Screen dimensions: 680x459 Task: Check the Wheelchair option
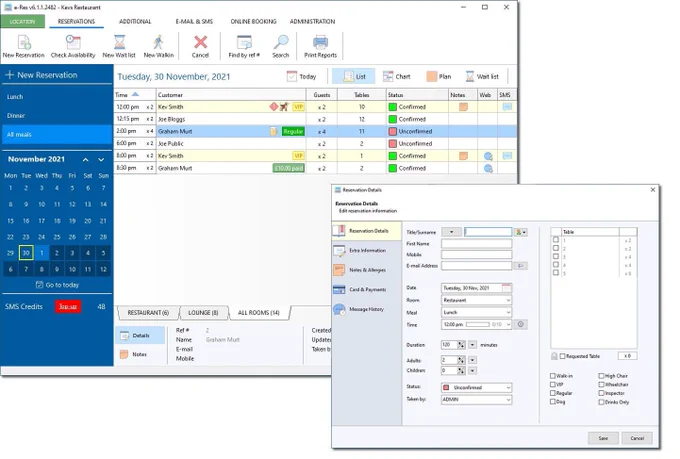tap(602, 384)
